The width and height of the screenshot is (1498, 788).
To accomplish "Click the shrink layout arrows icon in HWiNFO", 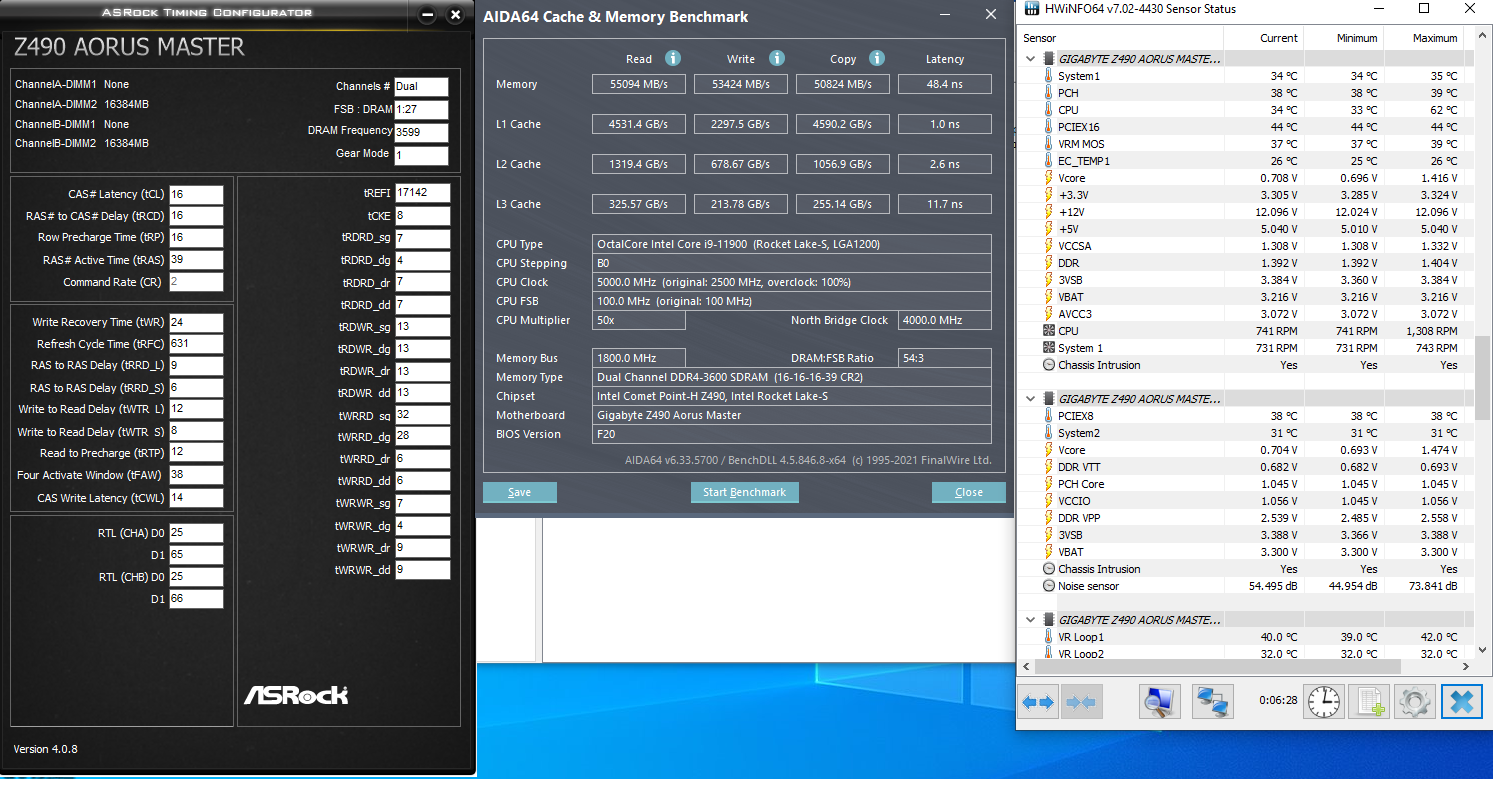I will click(x=1081, y=702).
